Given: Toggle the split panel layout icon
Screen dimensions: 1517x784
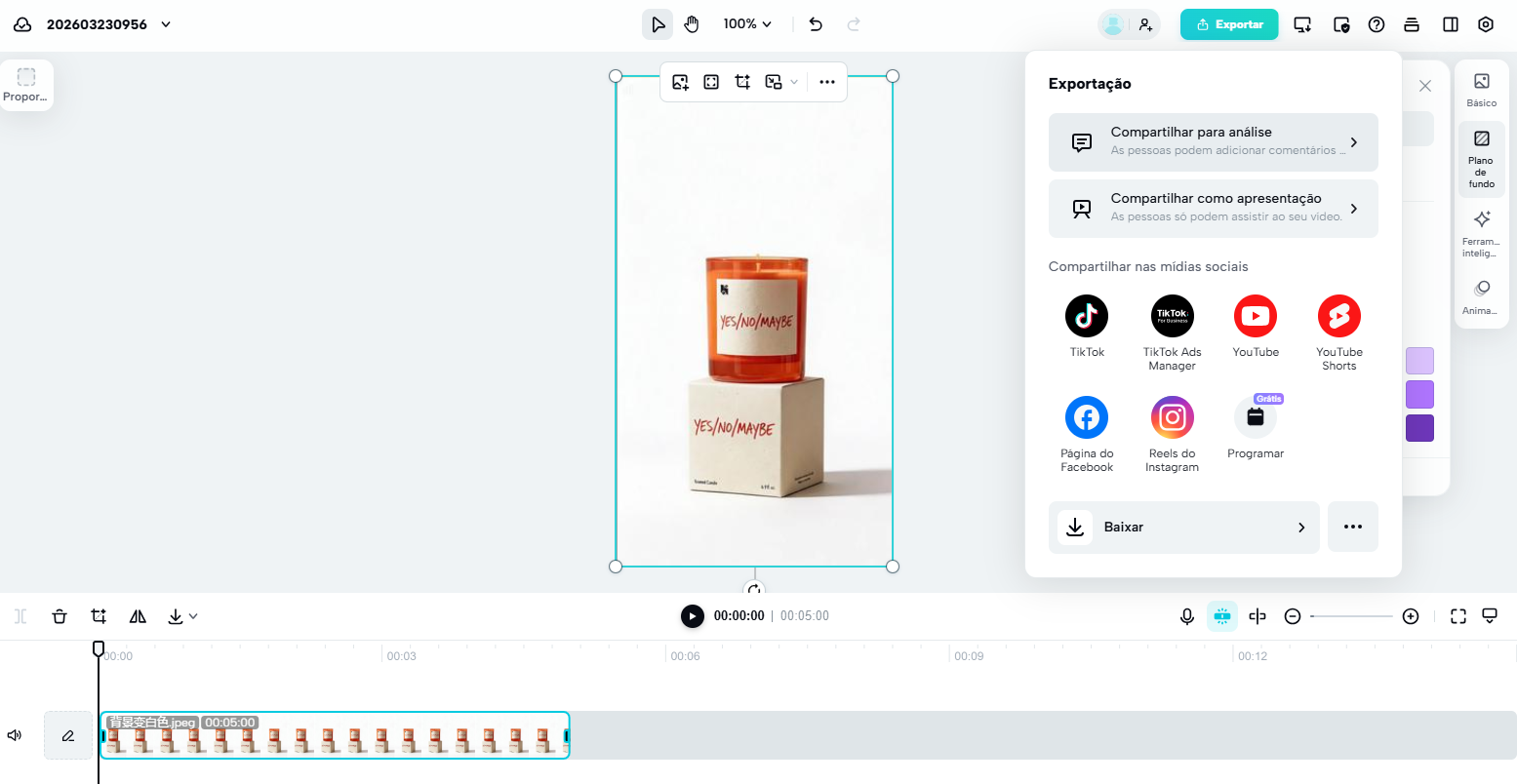Looking at the screenshot, I should [1451, 24].
